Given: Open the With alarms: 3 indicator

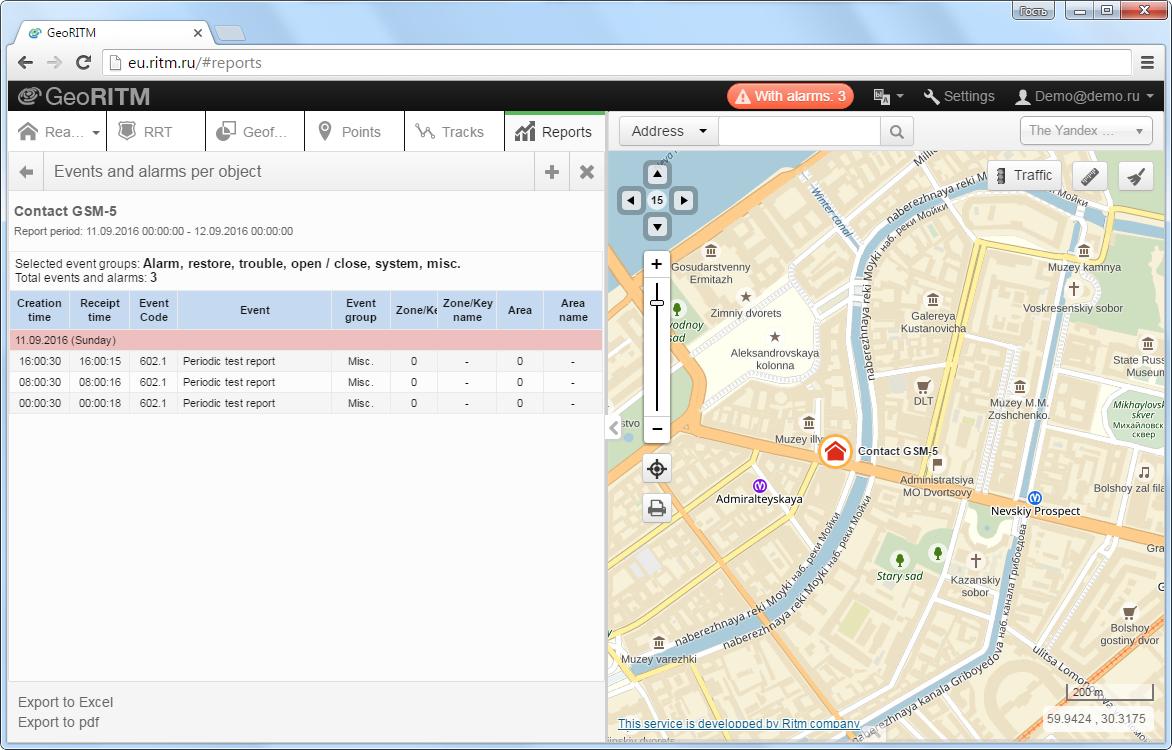Looking at the screenshot, I should click(790, 96).
